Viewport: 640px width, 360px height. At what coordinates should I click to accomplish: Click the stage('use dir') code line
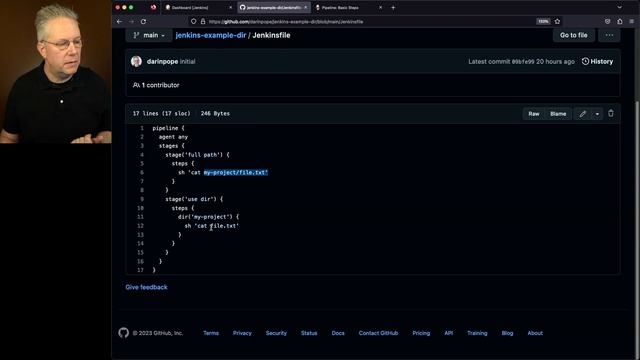point(194,199)
